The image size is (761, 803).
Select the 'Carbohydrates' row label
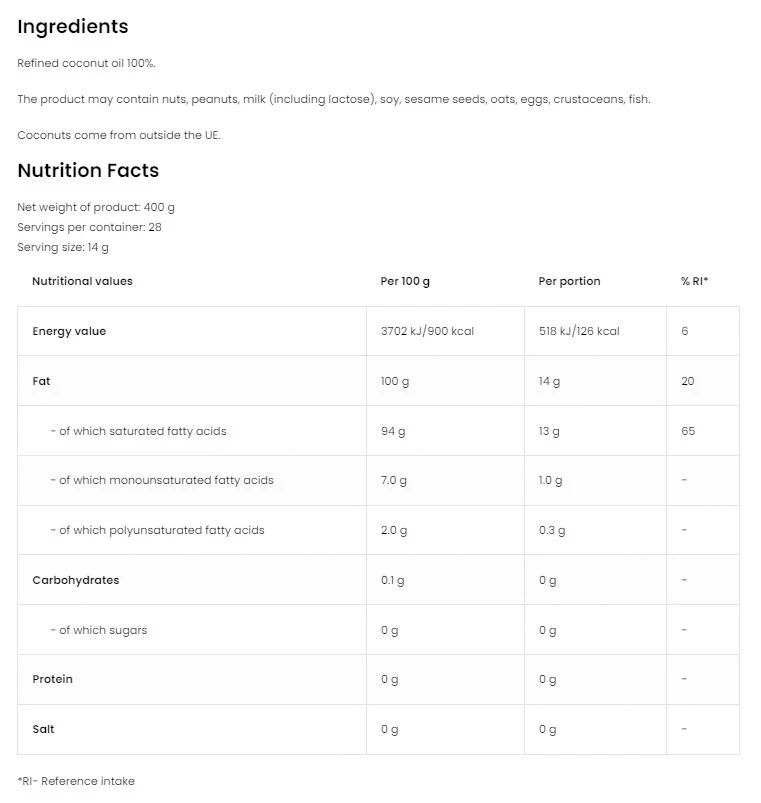tap(76, 580)
